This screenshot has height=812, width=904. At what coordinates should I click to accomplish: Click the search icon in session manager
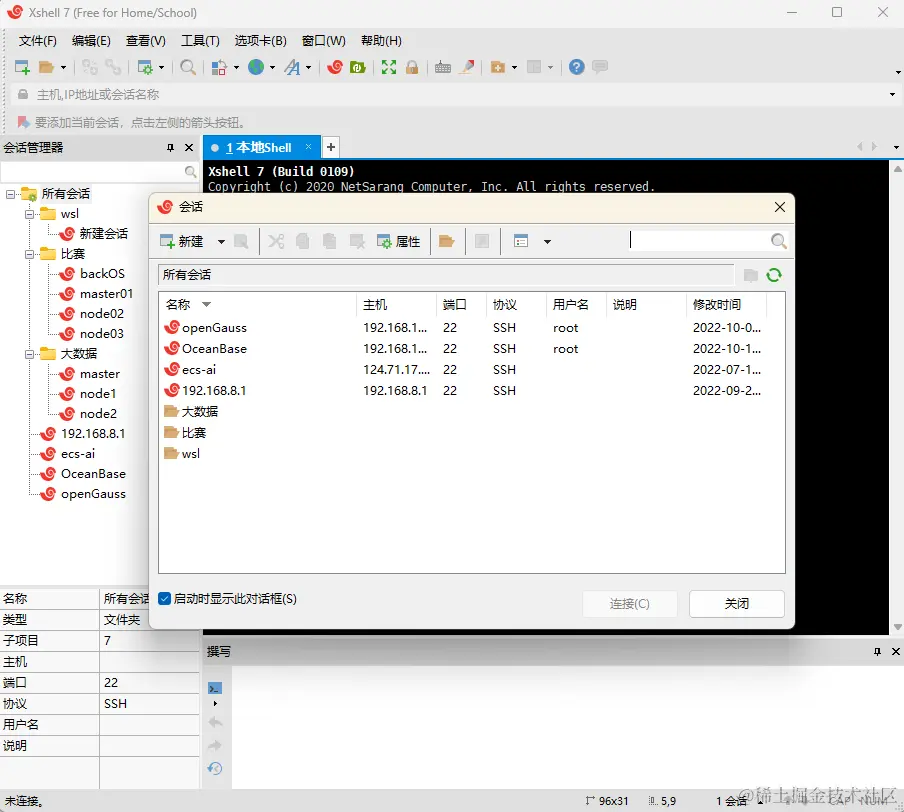coord(190,171)
